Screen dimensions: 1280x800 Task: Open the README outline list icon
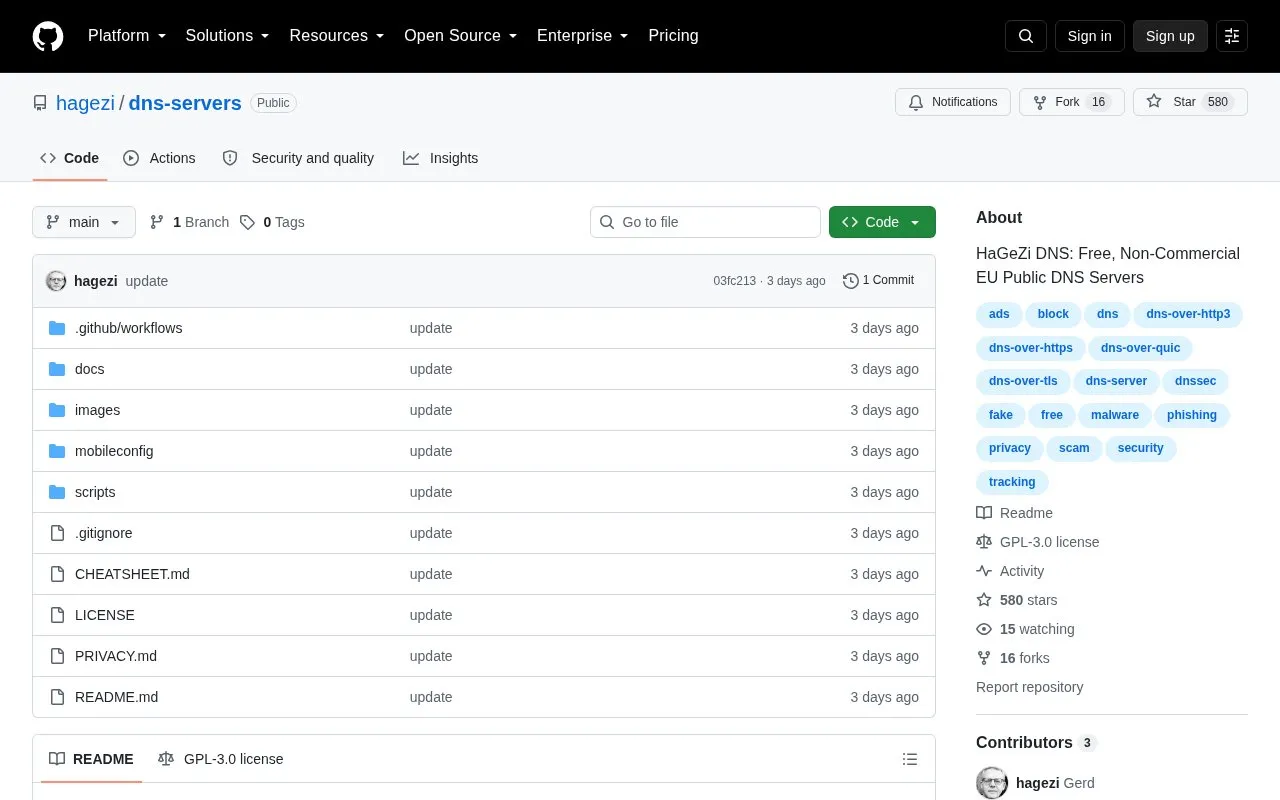[x=910, y=759]
